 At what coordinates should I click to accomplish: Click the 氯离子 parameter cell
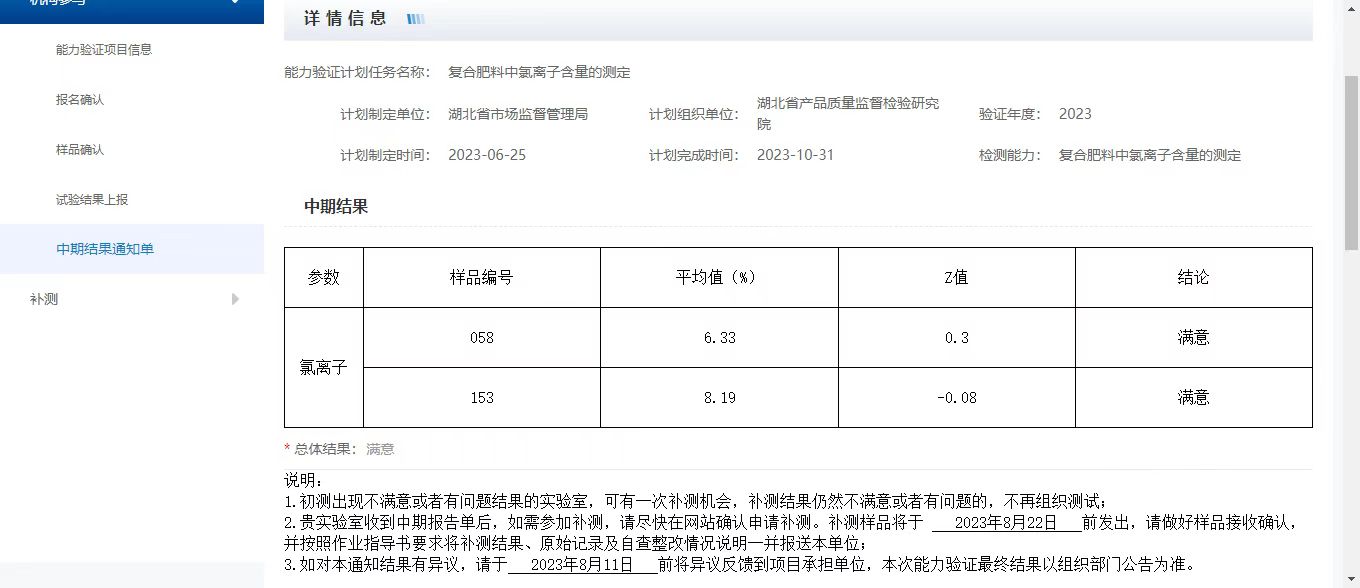tap(324, 367)
